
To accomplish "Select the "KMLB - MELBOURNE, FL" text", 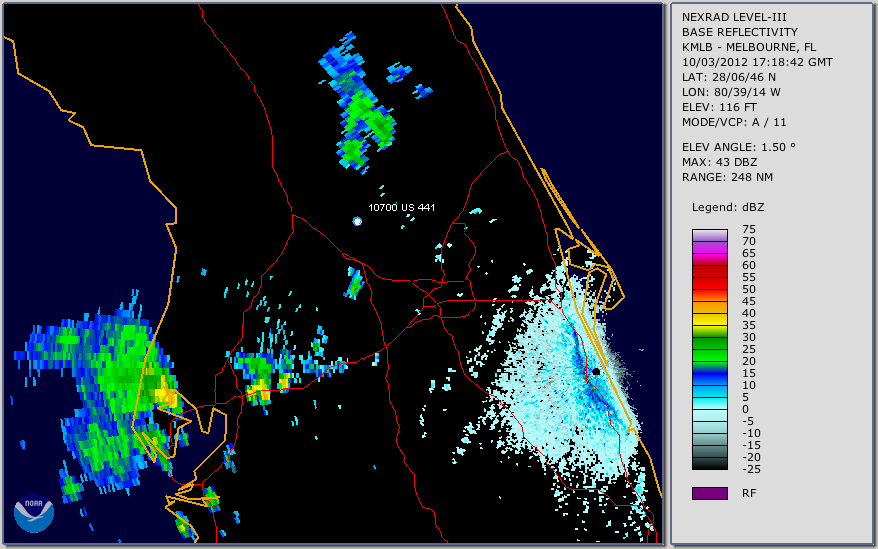I will pos(749,47).
